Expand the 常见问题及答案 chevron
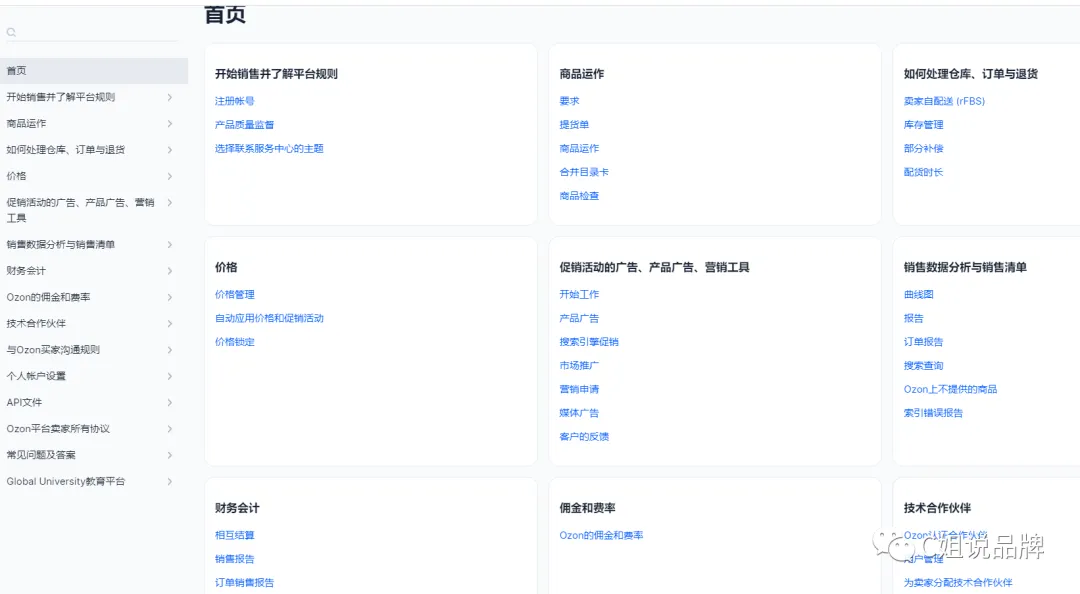The width and height of the screenshot is (1080, 594). [x=169, y=455]
